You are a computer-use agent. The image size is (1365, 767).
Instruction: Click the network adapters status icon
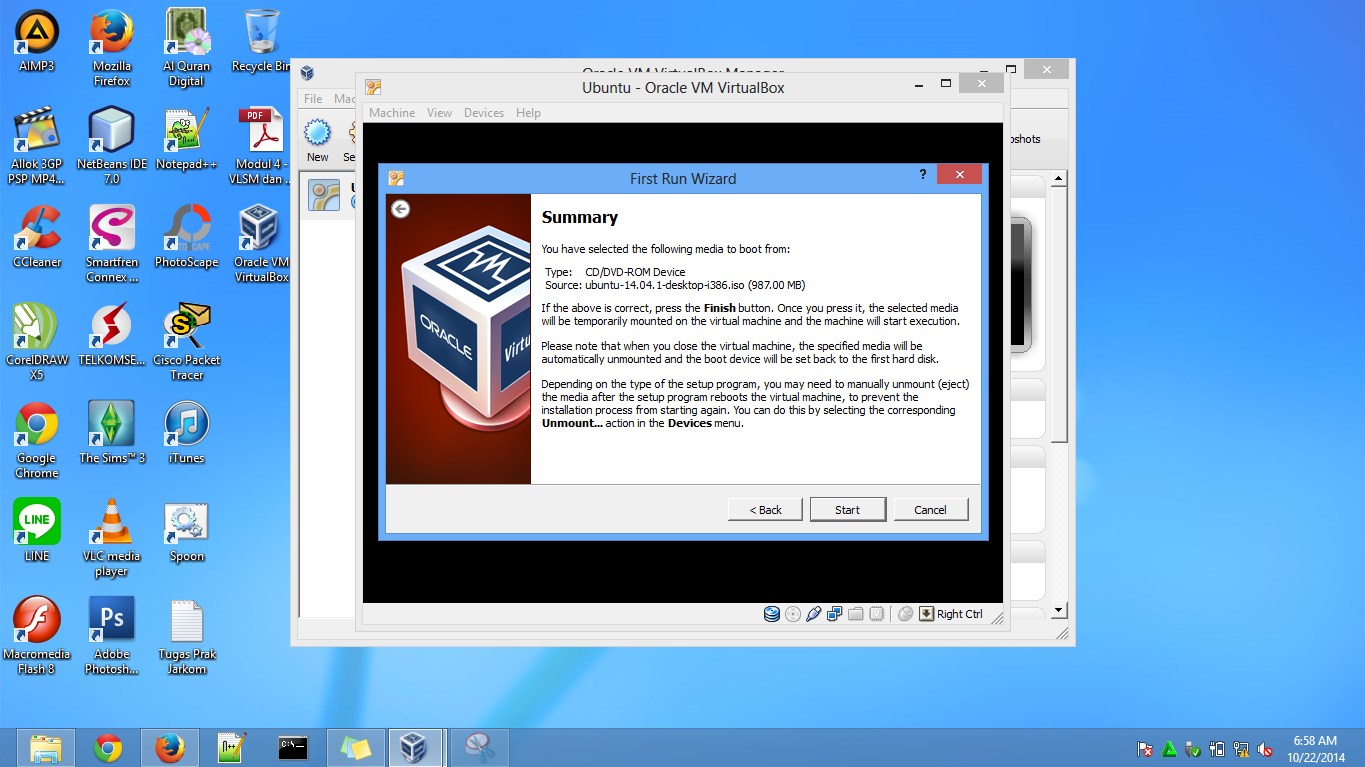(835, 614)
